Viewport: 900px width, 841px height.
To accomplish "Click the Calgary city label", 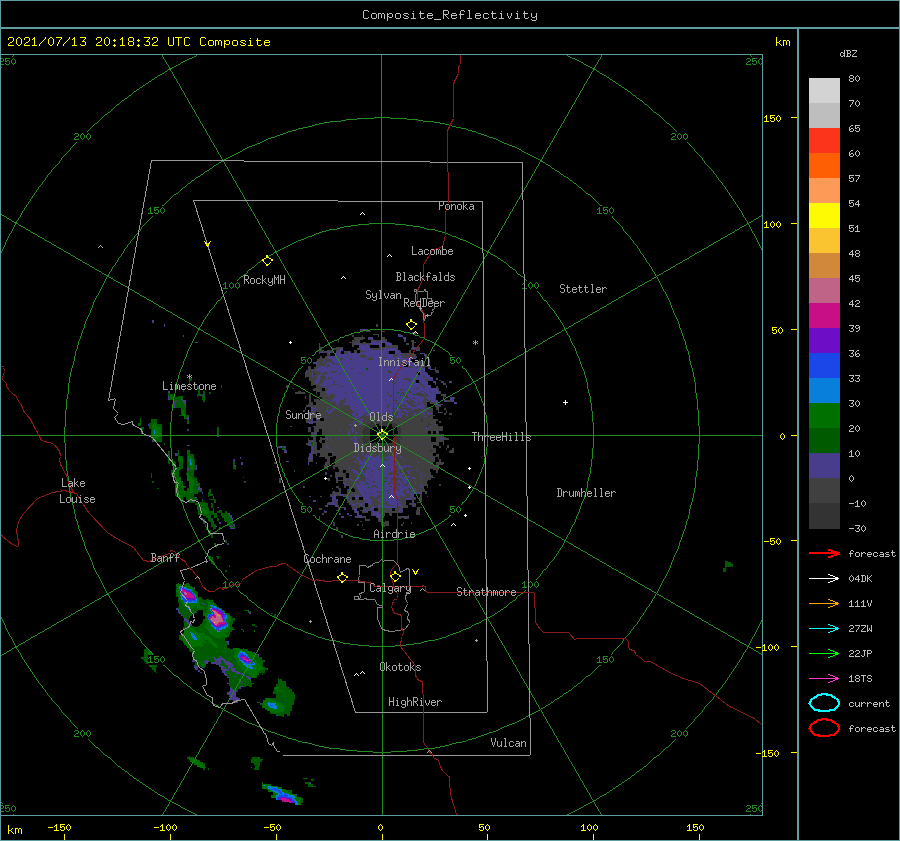I will (x=390, y=588).
